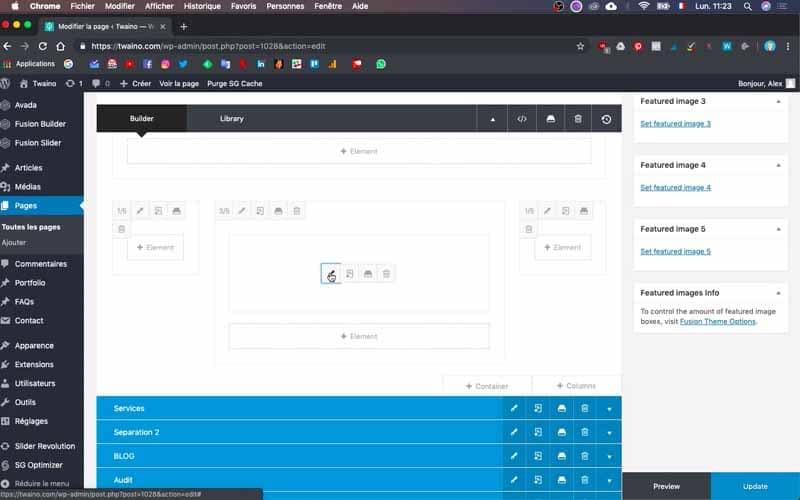Screen dimensions: 800x500
Task: Open history icon in builder toolbar
Action: pos(606,119)
